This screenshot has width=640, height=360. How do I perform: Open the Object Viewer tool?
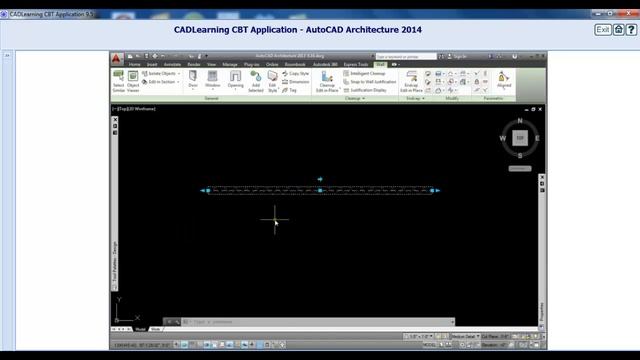[133, 81]
